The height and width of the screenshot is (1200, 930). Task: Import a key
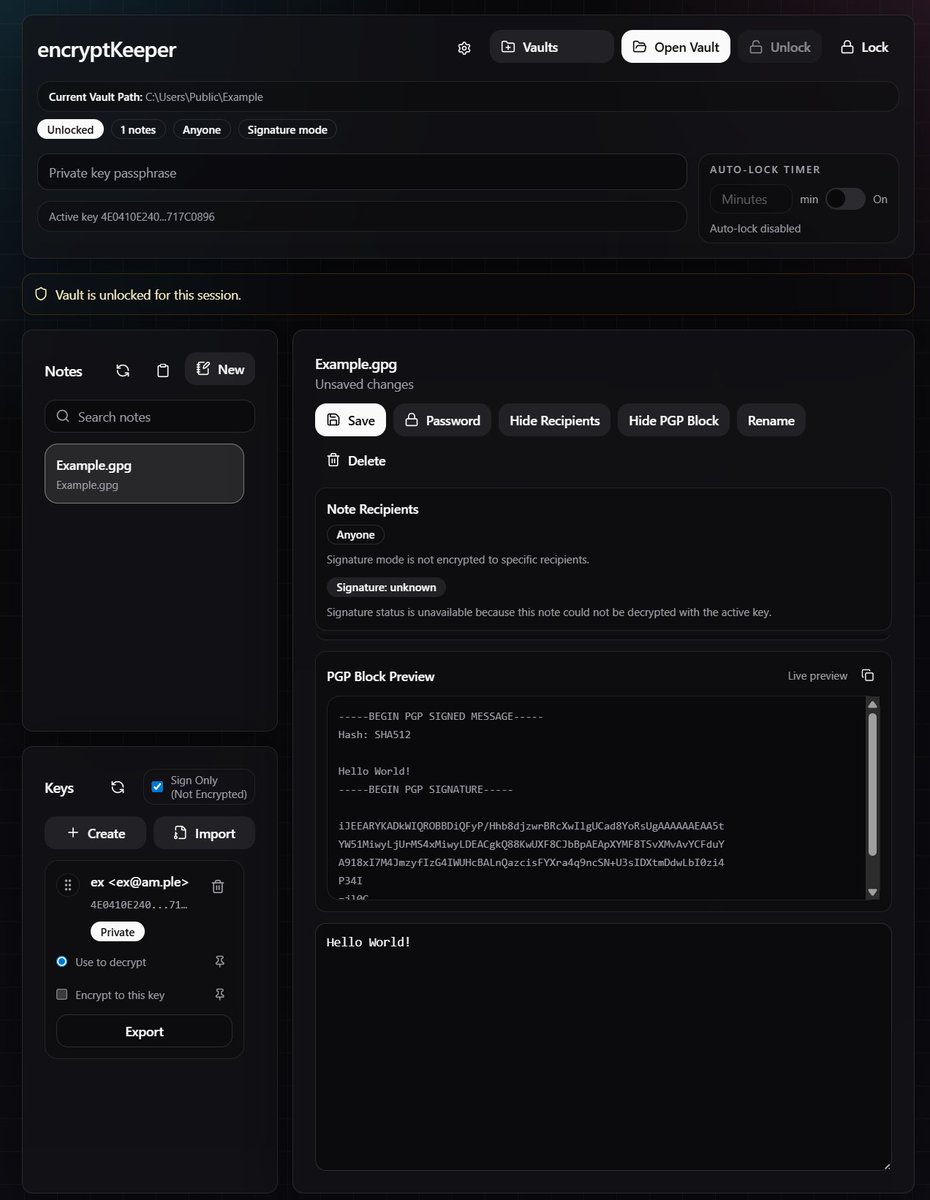click(204, 833)
